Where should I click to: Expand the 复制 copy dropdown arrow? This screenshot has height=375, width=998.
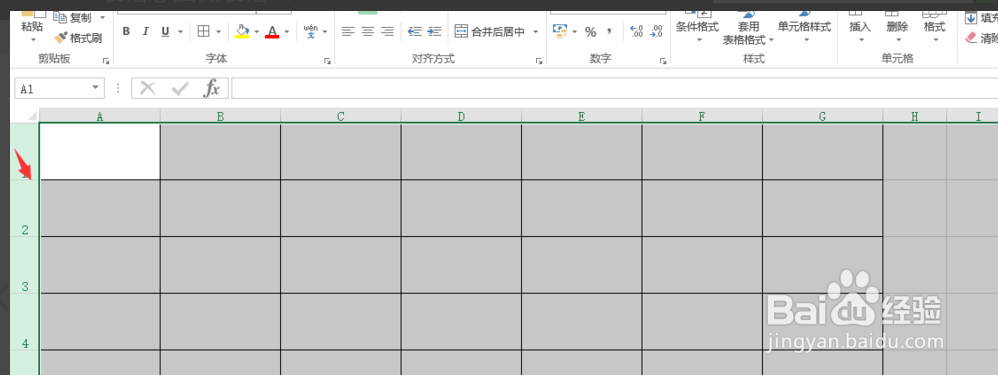102,17
